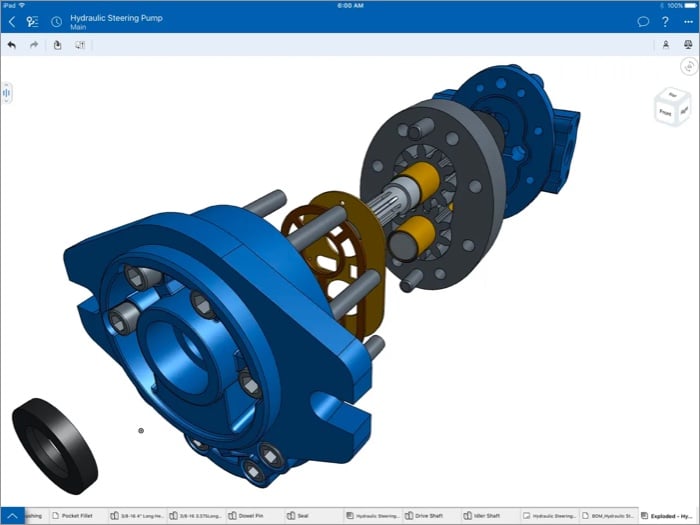Open the BOM_Hydraulic St... tab
Viewport: 700px width, 525px height.
click(x=608, y=516)
